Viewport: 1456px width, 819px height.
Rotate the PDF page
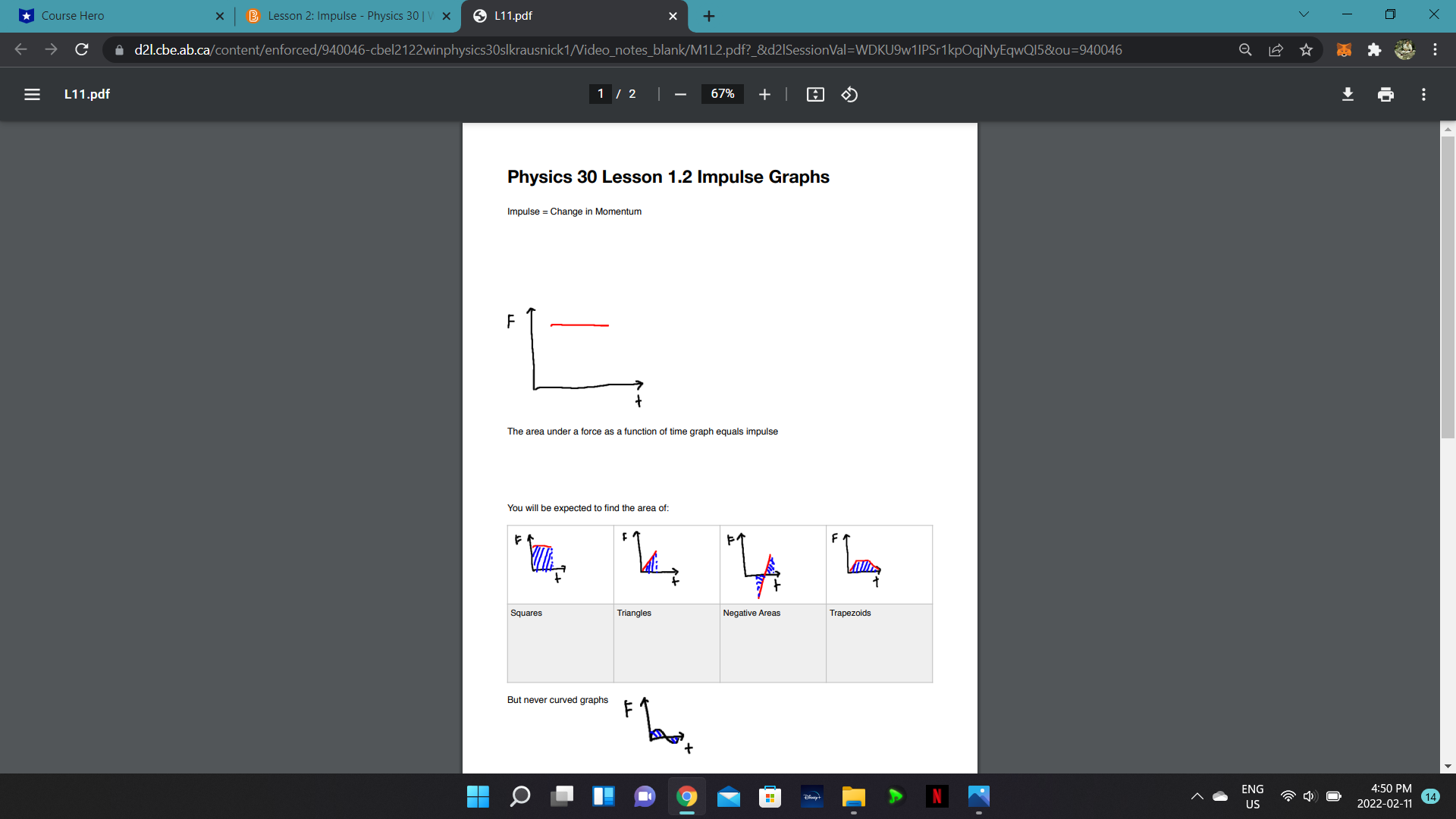point(849,94)
